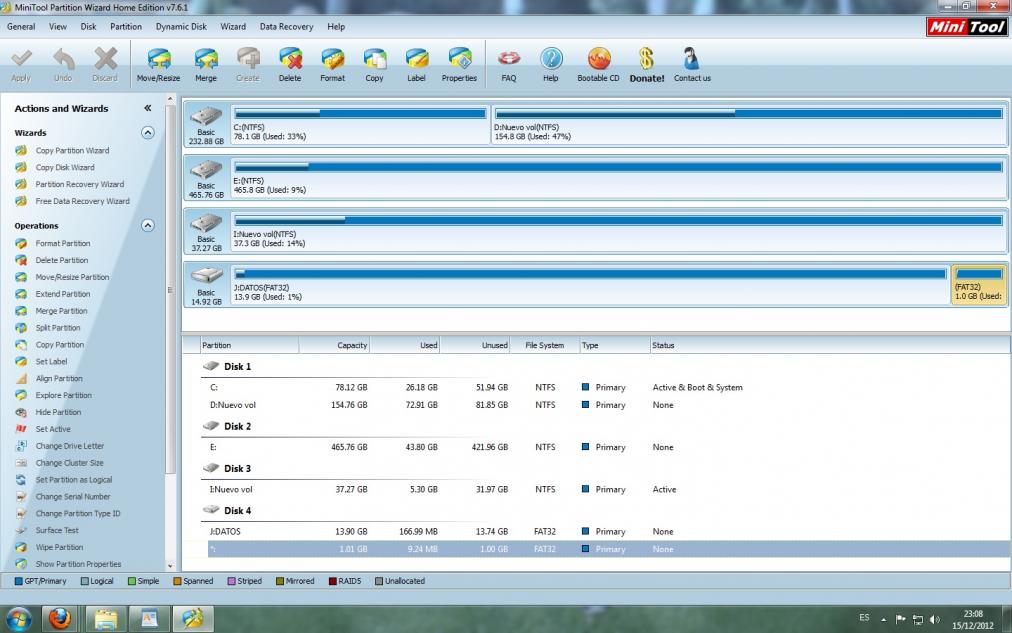The width and height of the screenshot is (1012, 633).
Task: Click the Hide Partition icon in sidebar
Action: click(21, 412)
